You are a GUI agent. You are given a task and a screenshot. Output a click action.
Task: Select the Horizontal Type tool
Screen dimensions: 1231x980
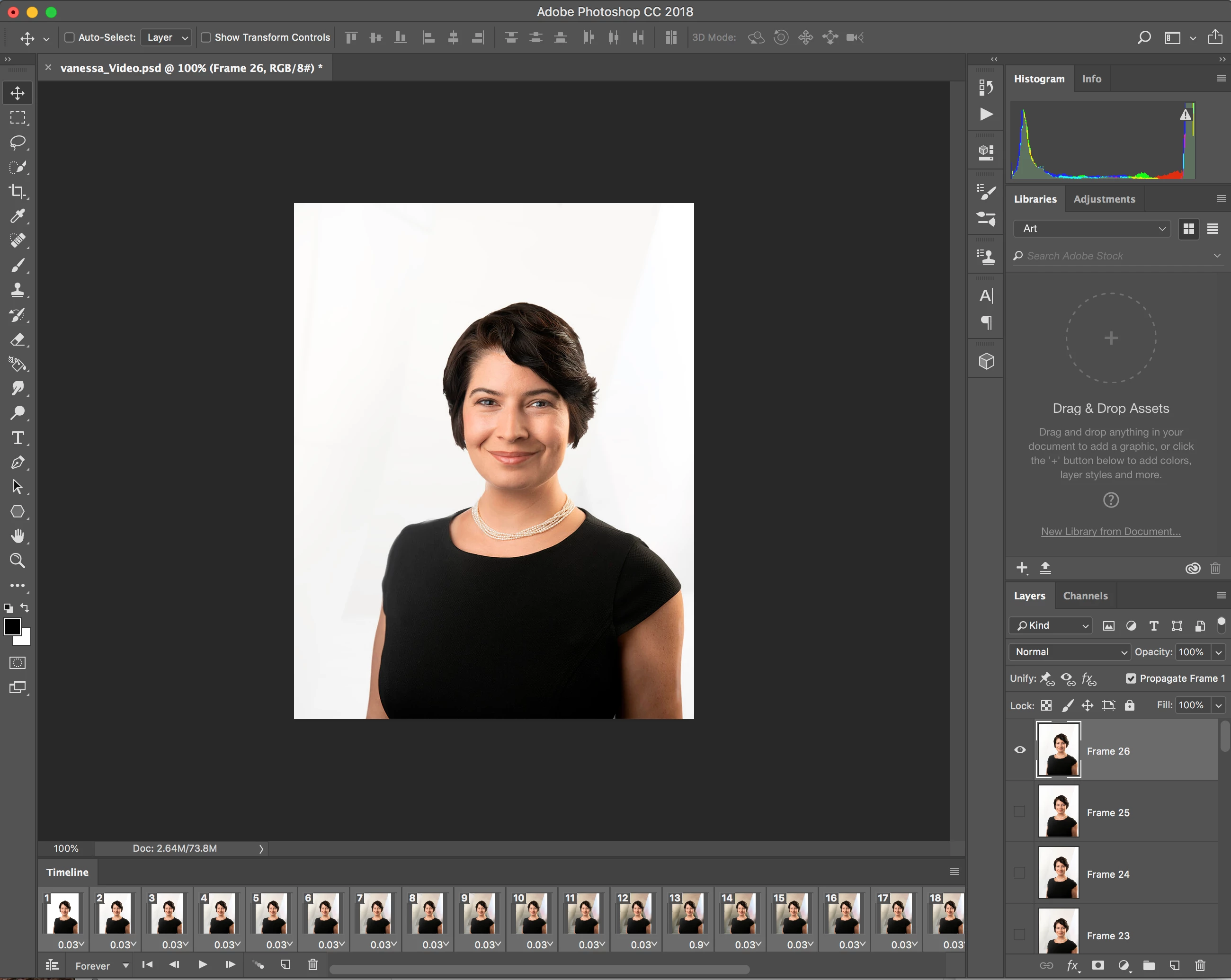(x=18, y=438)
